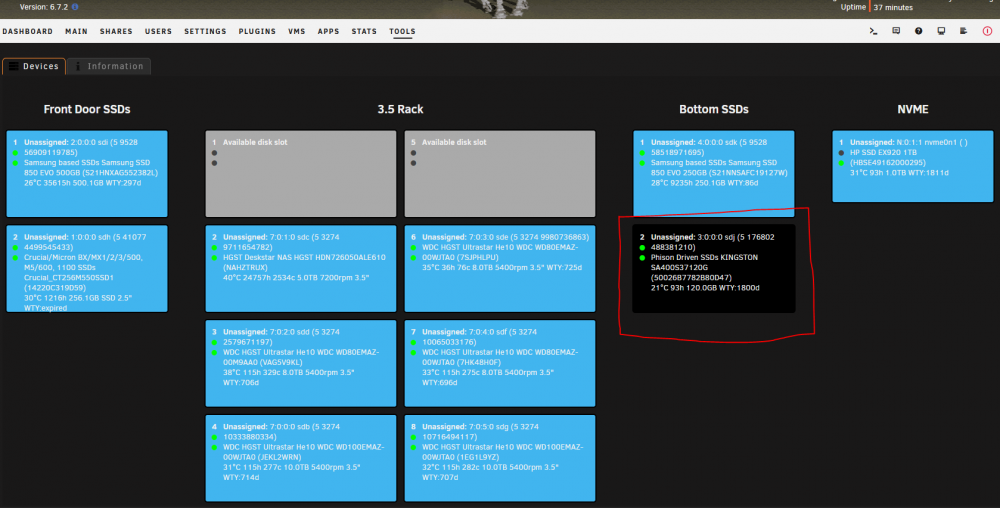Select the sdg tile with serial 1EG1L9YZ

pos(499,458)
